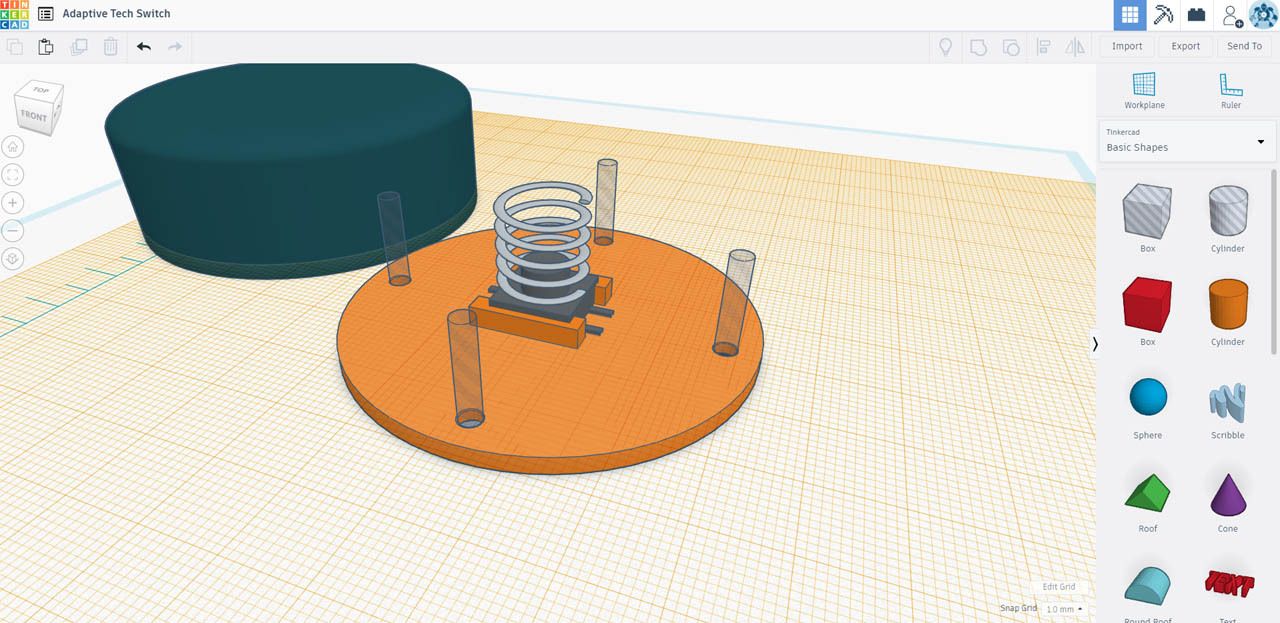Select the Flip/Mirror tool

1075,46
